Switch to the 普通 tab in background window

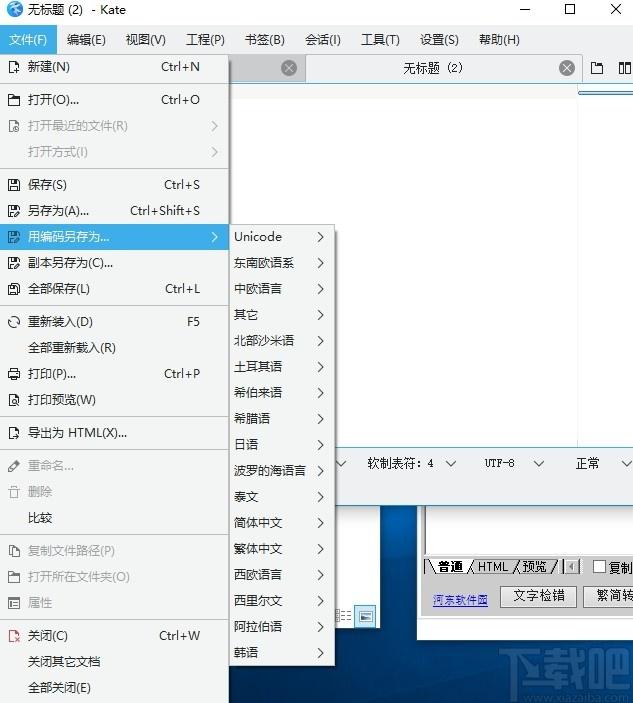click(x=450, y=567)
